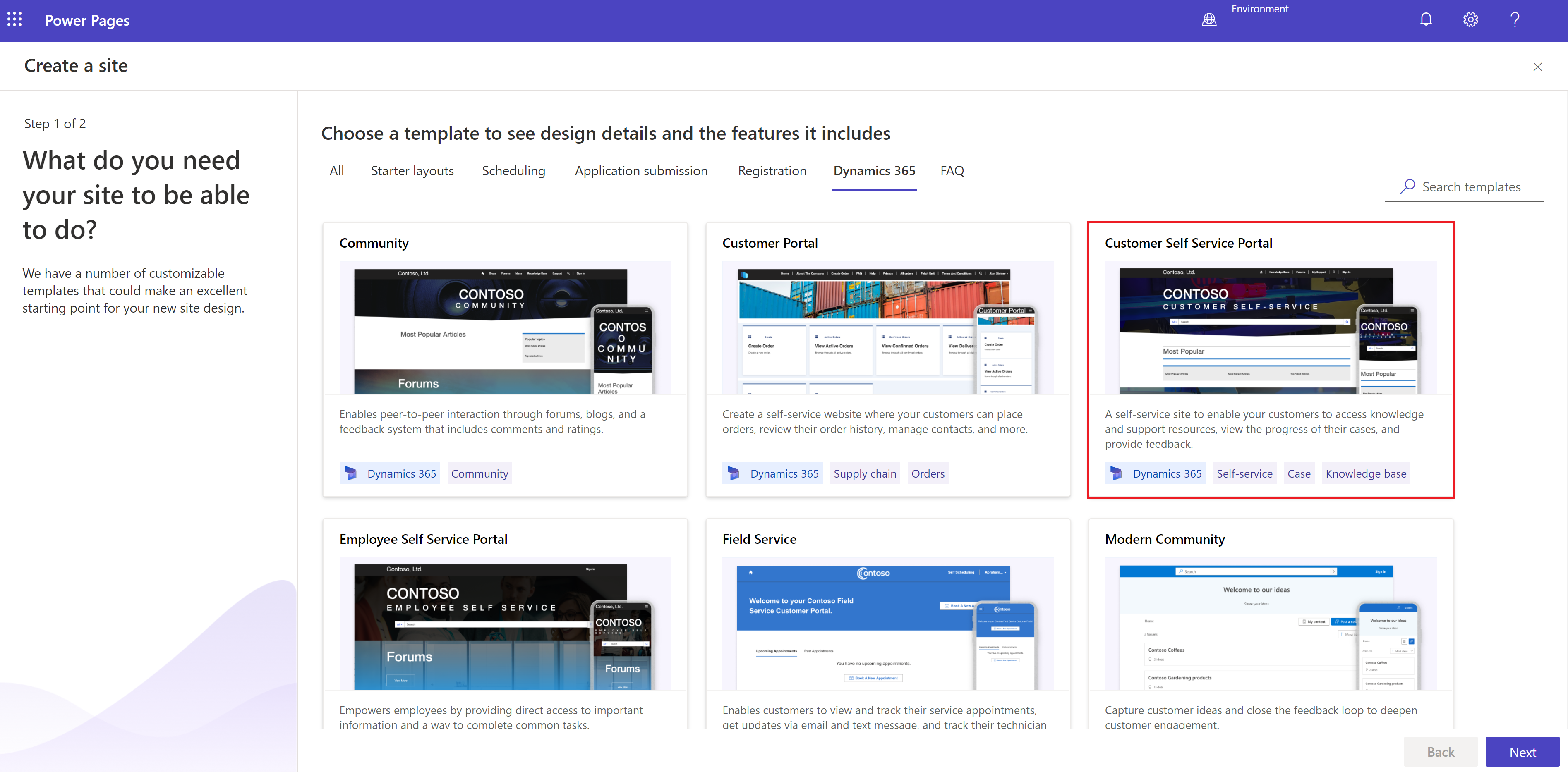
Task: Click the help question mark icon
Action: [x=1515, y=20]
